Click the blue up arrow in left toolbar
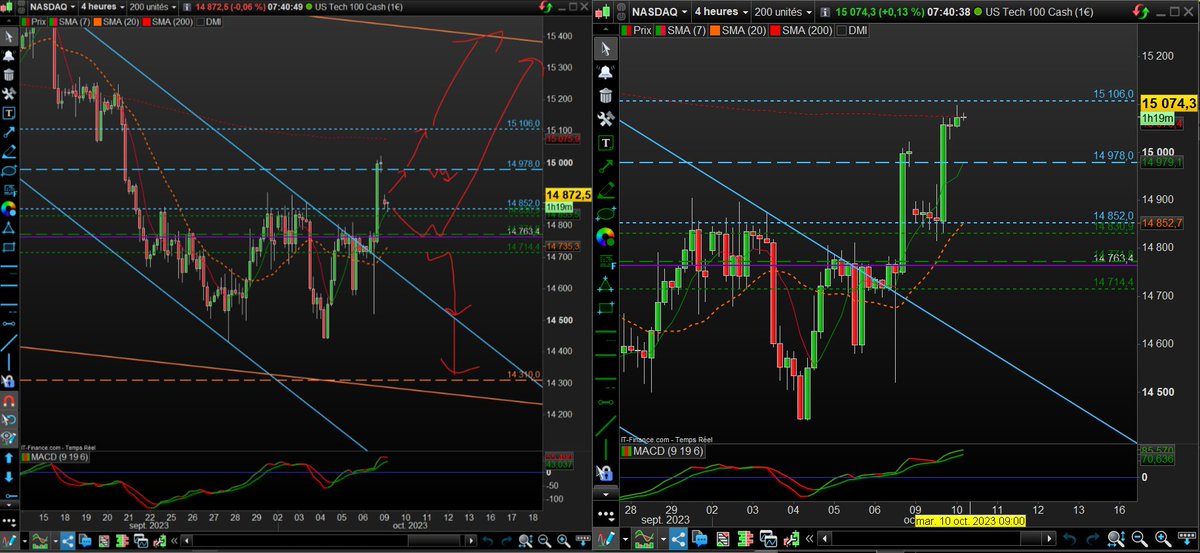Screen dimensions: 1200x553 8,457
